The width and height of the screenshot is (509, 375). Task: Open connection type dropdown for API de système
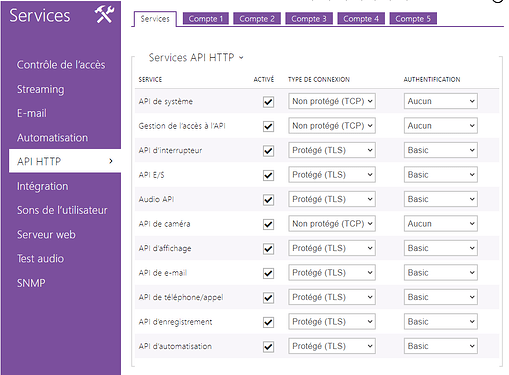tap(332, 101)
